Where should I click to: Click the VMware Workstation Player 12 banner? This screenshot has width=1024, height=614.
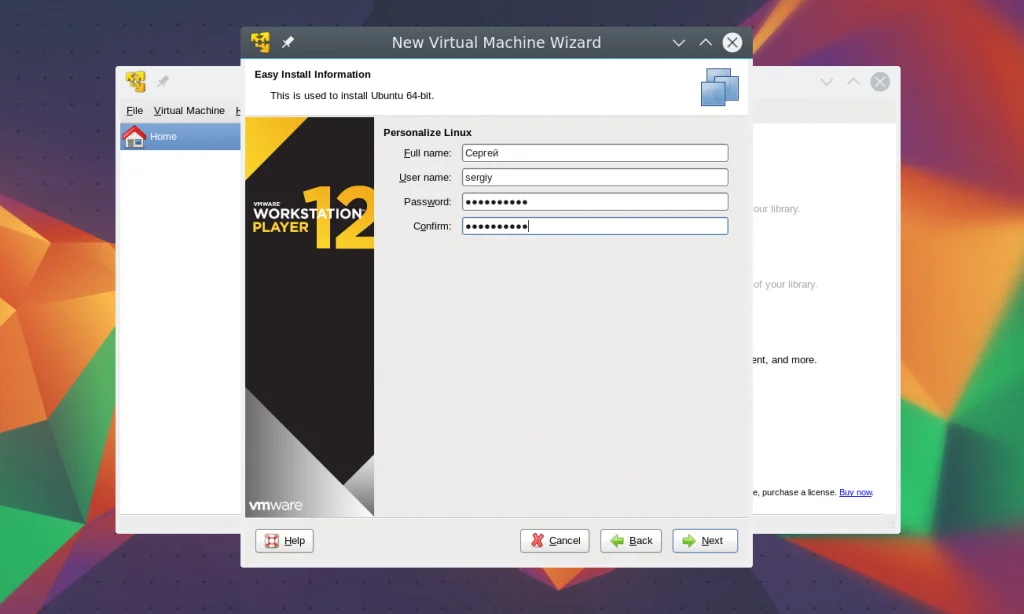click(x=309, y=316)
